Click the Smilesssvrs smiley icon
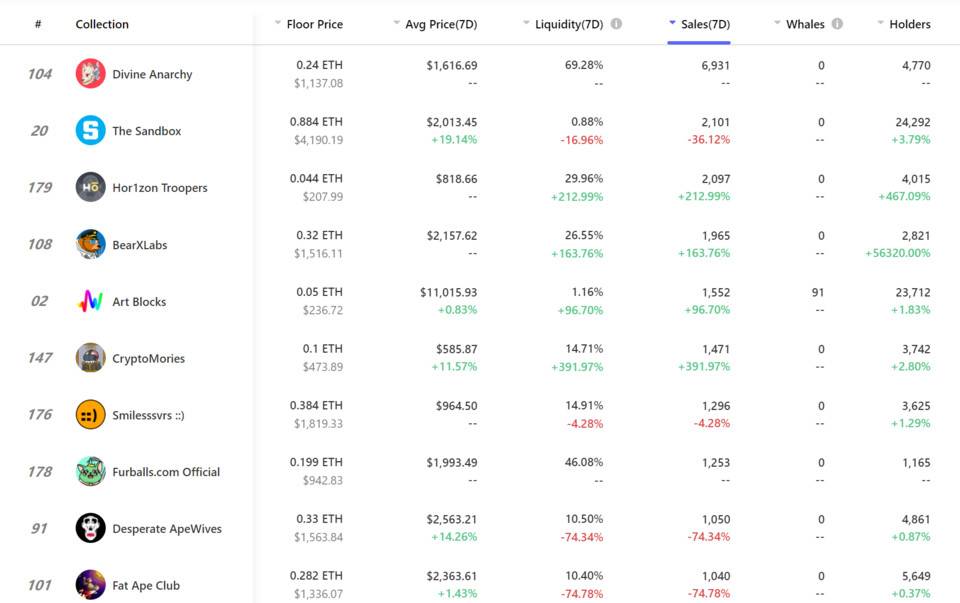The width and height of the screenshot is (960, 603). point(91,414)
